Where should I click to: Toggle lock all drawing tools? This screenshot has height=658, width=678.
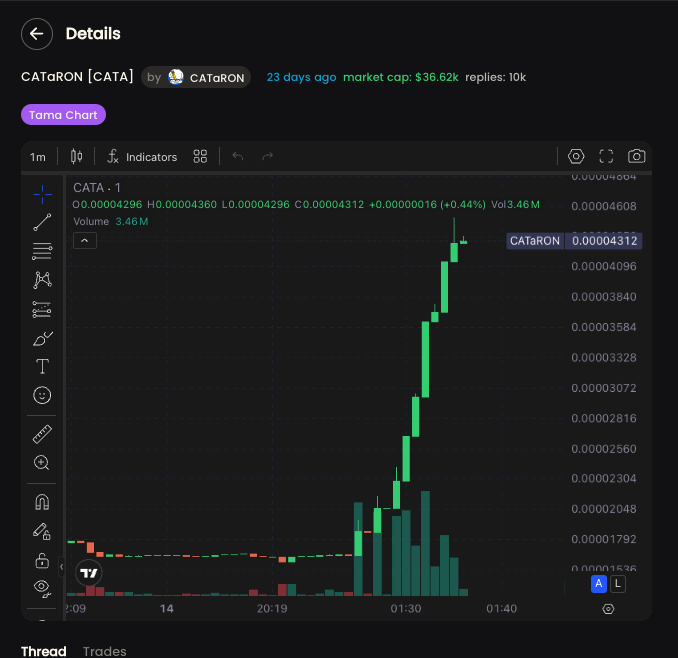pyautogui.click(x=42, y=560)
